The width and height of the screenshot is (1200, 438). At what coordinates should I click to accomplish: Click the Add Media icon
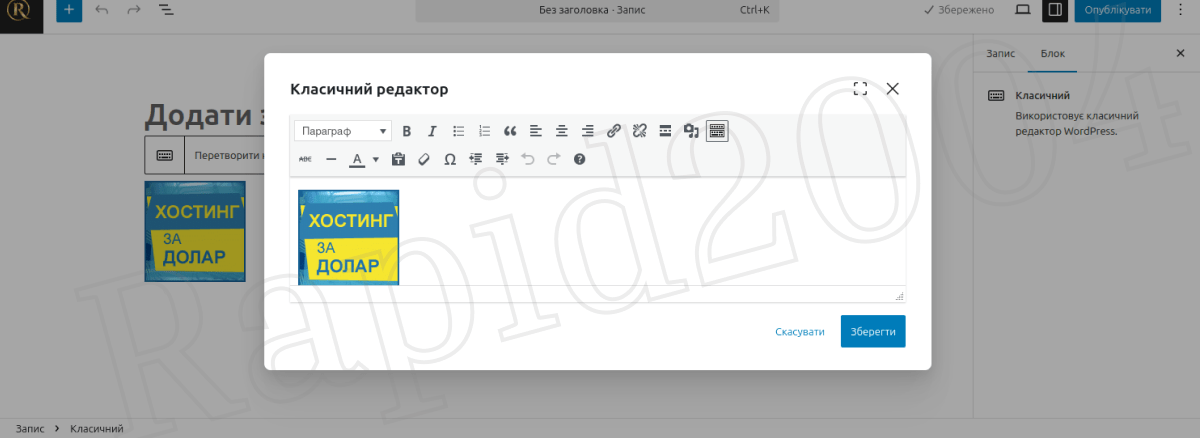coord(691,131)
